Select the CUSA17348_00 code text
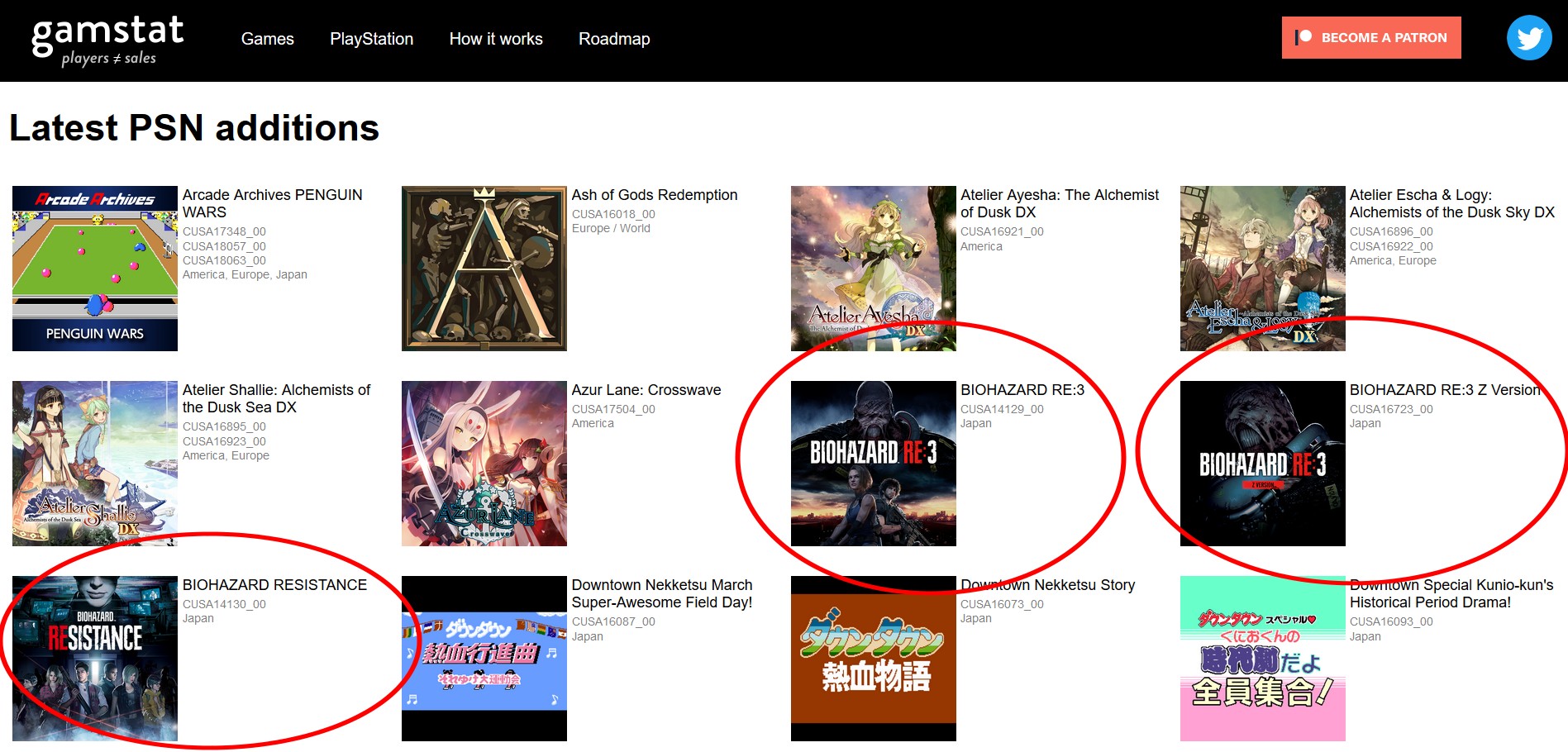 tap(224, 231)
